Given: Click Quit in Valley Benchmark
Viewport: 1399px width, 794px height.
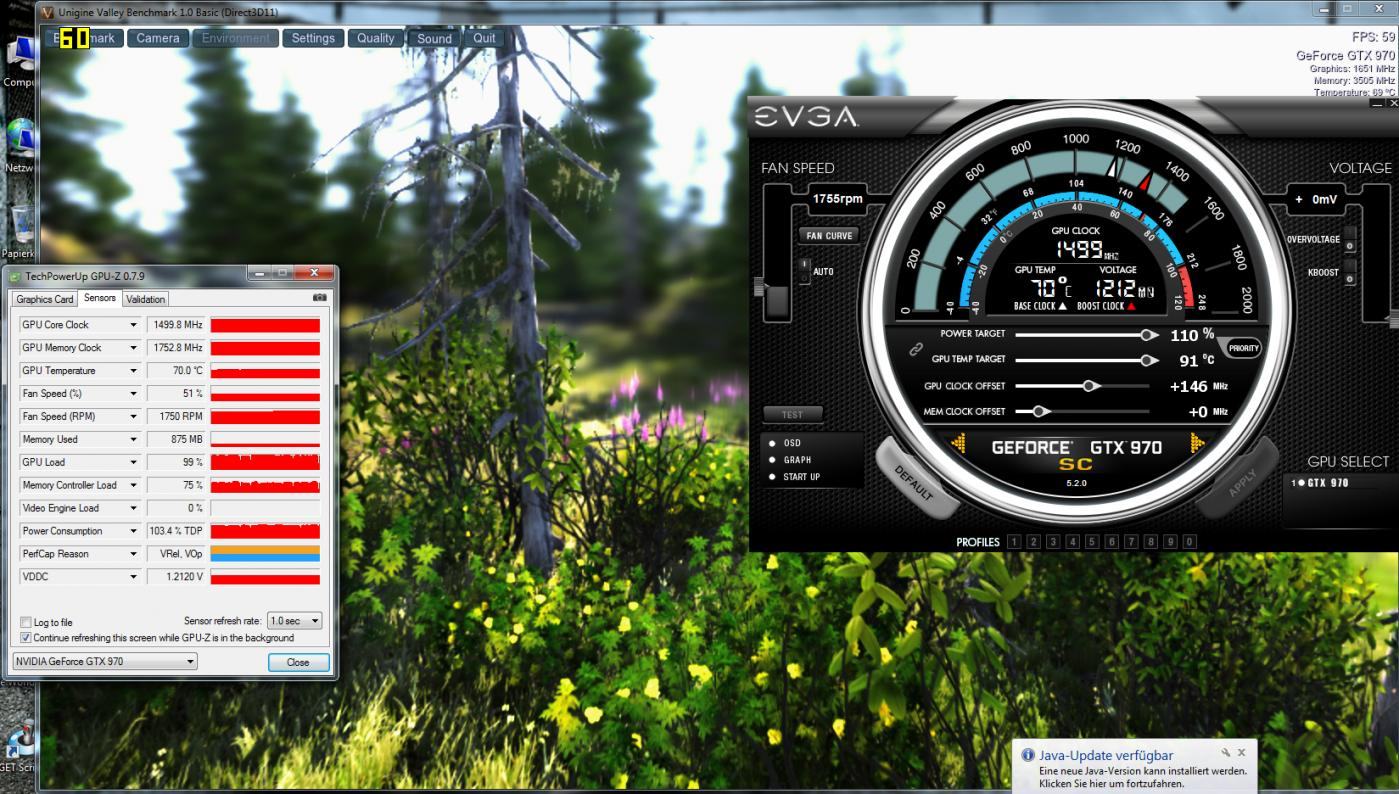Looking at the screenshot, I should [x=484, y=38].
